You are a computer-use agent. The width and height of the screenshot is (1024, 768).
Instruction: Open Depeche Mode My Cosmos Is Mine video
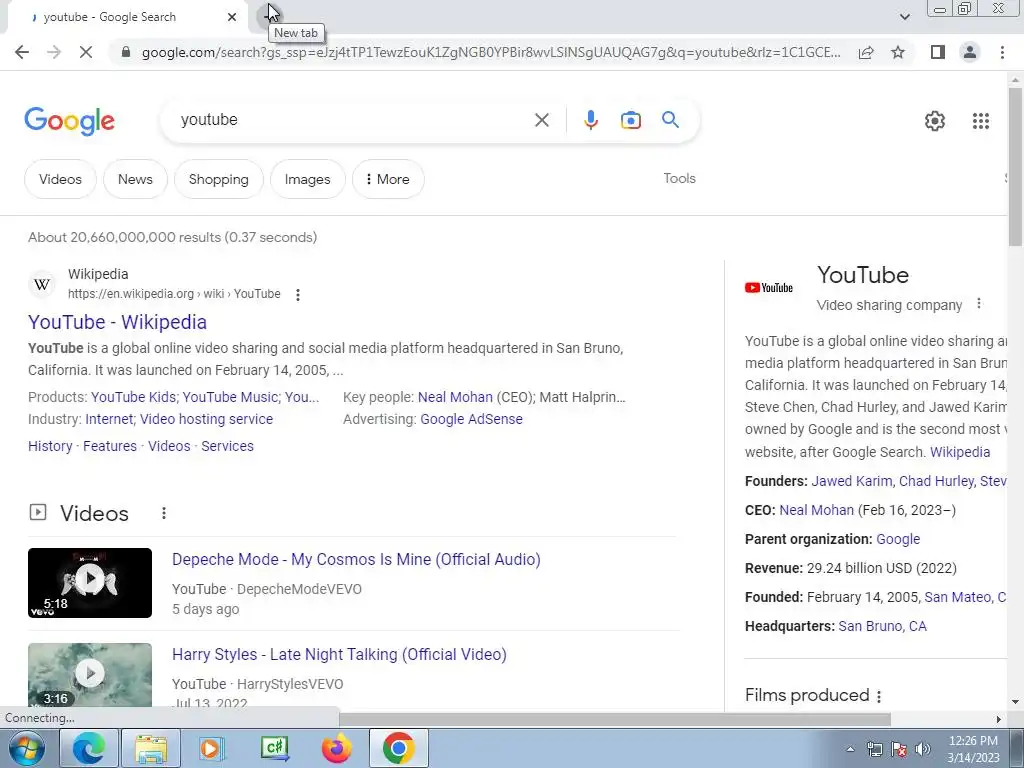click(x=356, y=560)
